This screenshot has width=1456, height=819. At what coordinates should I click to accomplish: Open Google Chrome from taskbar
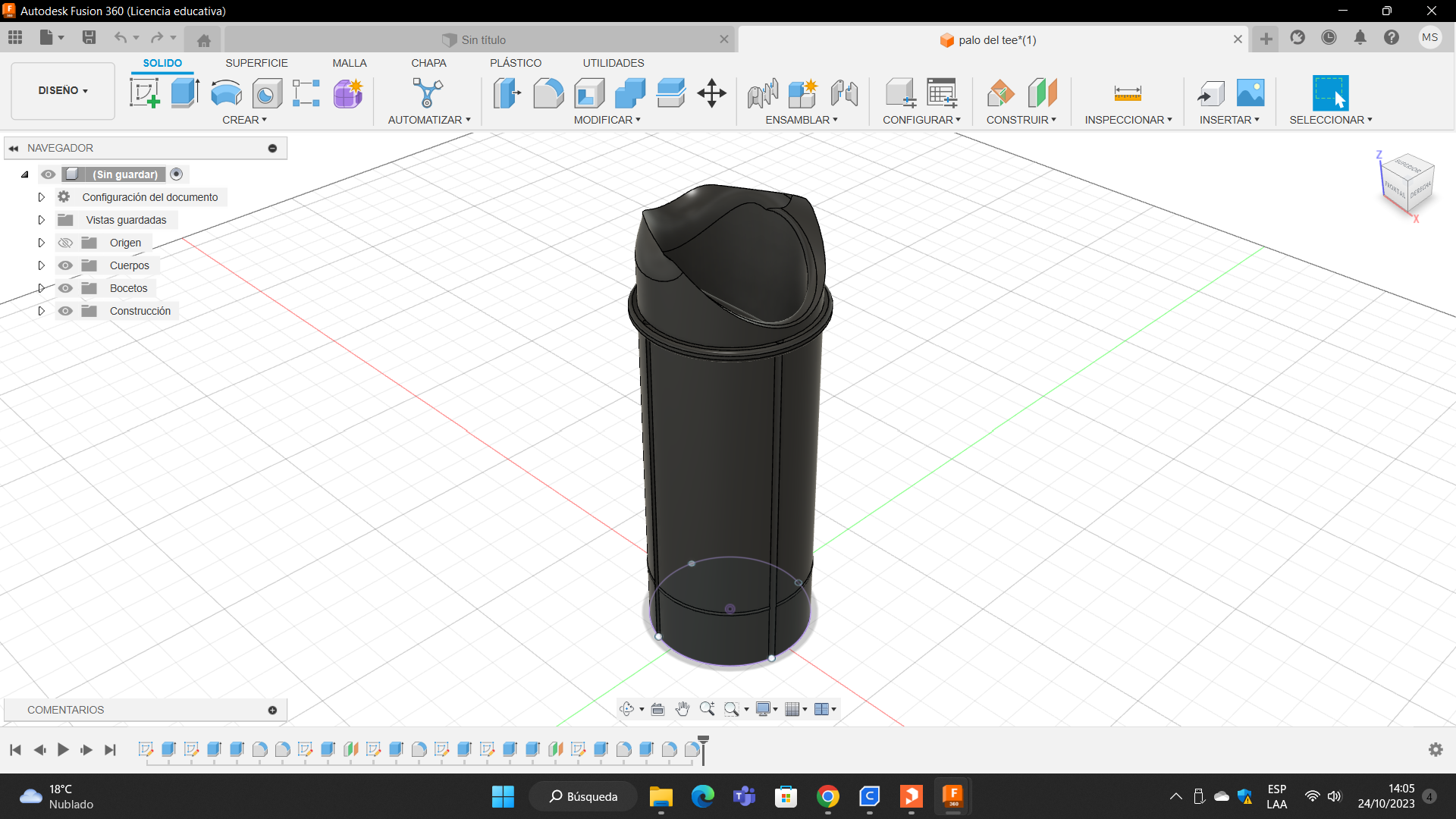tap(827, 796)
